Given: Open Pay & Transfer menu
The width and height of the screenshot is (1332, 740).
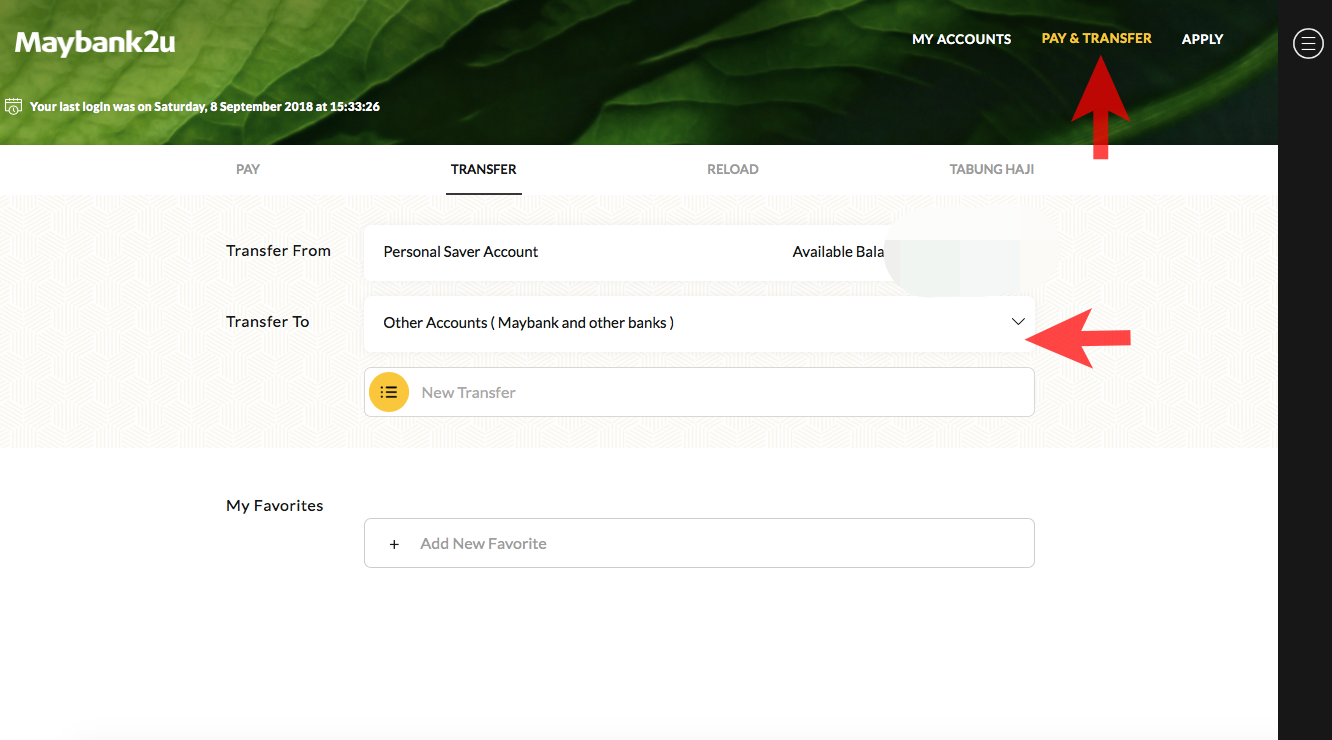Looking at the screenshot, I should click(1096, 38).
